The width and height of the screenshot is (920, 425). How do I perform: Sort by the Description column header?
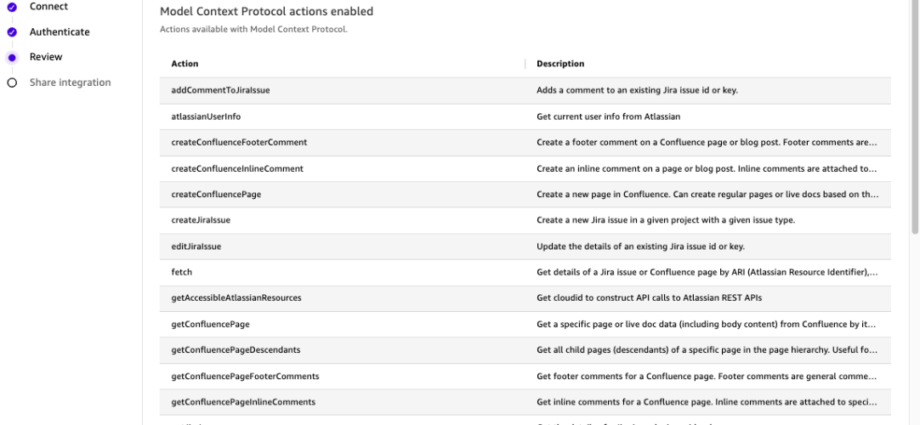(560, 64)
